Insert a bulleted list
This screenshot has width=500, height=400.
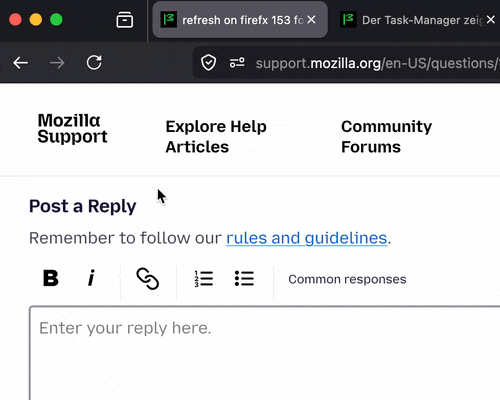pos(244,278)
